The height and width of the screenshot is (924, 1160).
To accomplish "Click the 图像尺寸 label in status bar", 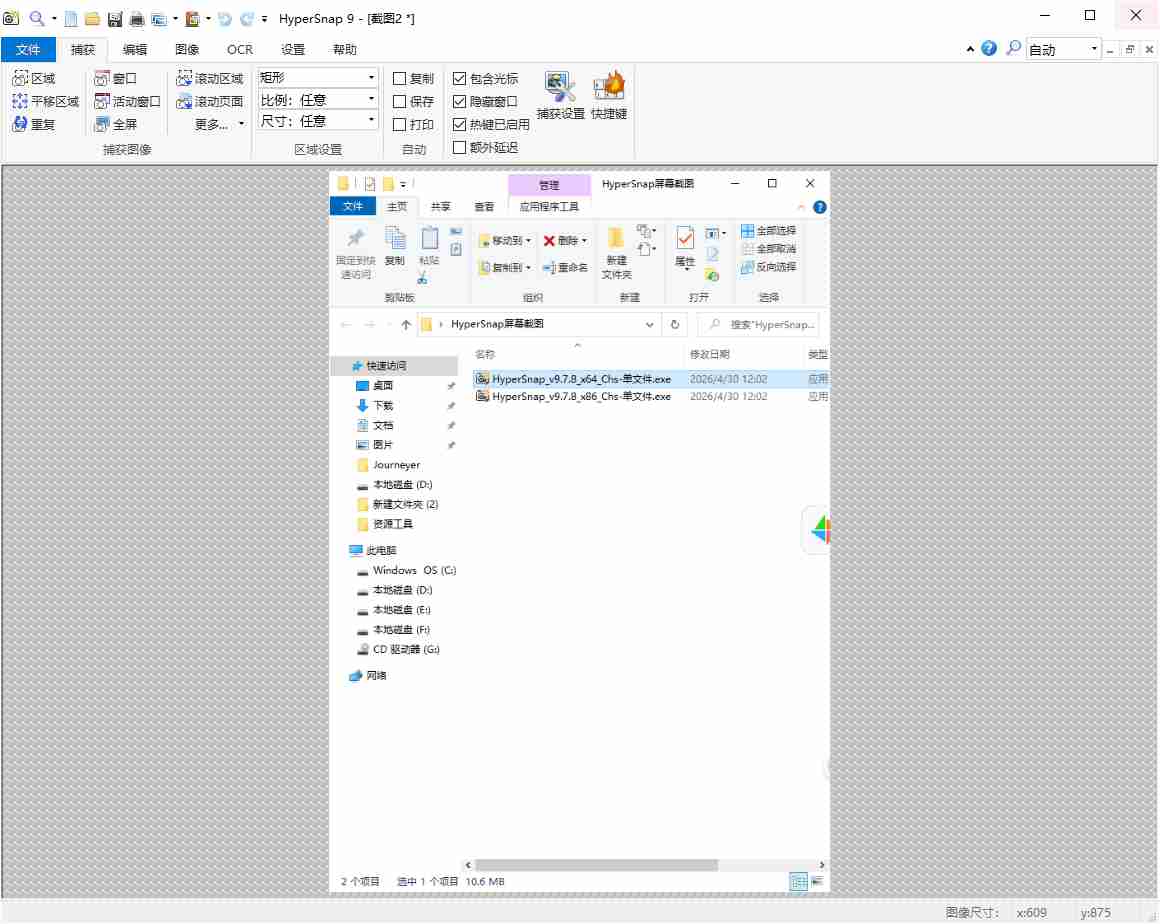I will 972,912.
